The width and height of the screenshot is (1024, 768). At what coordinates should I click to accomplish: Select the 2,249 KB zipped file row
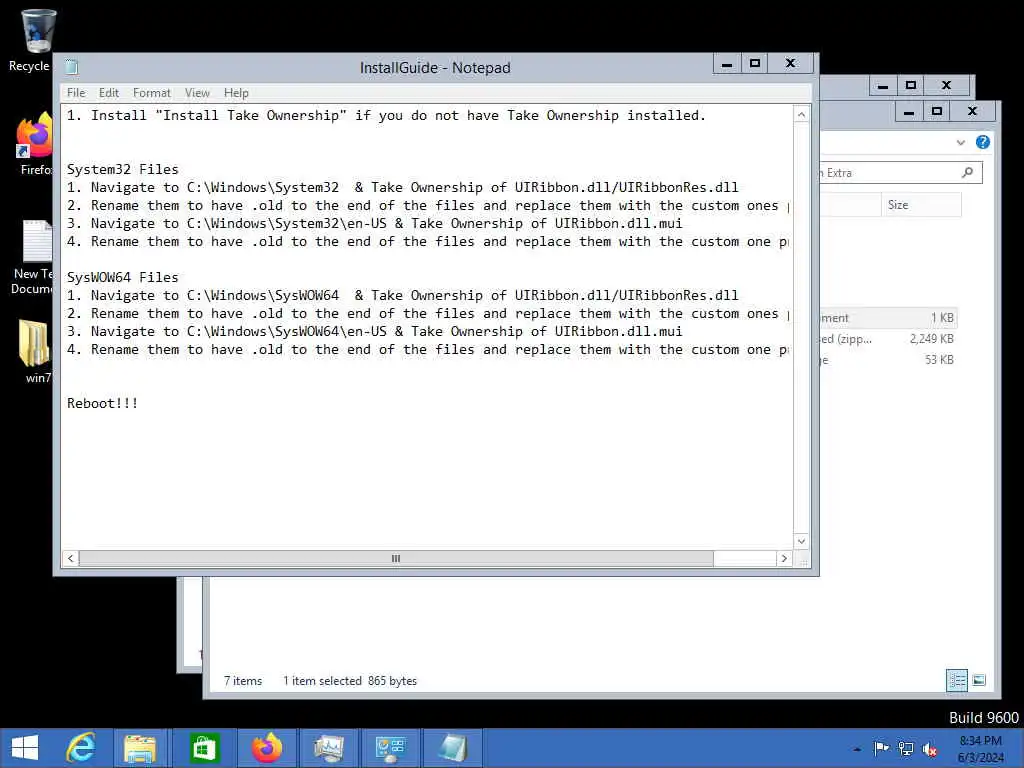(x=888, y=339)
